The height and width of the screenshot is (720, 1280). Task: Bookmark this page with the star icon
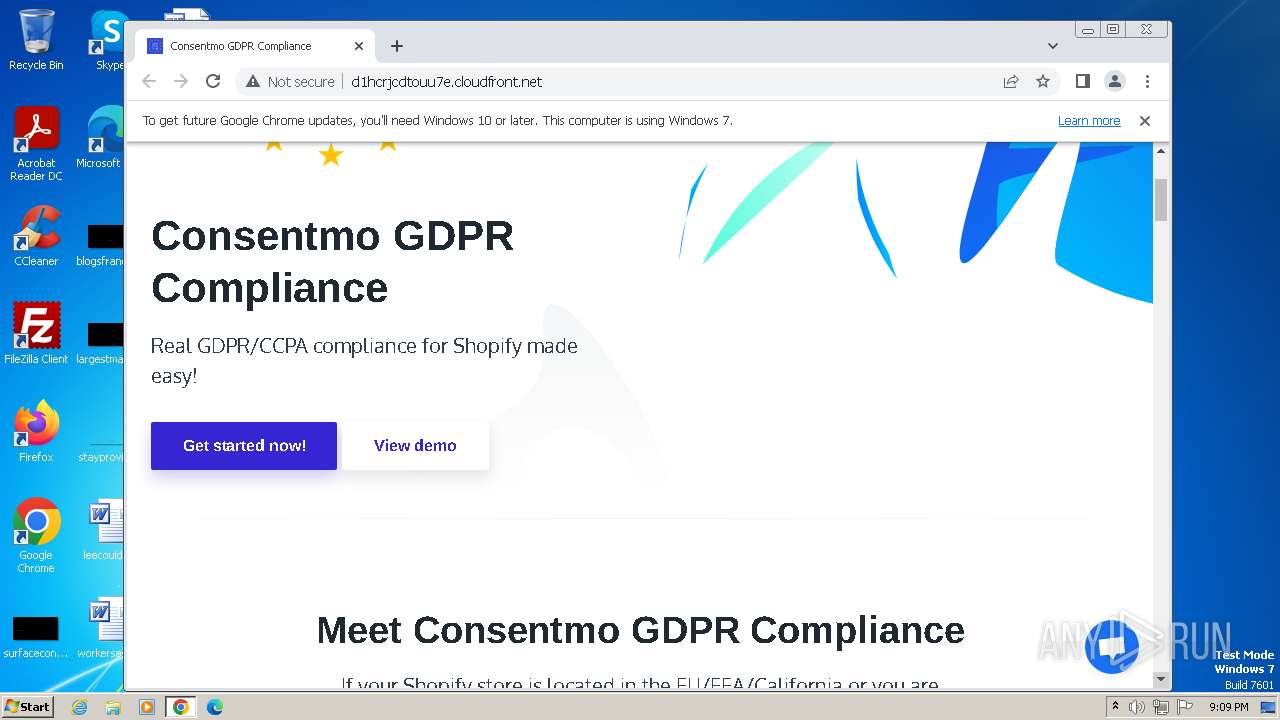click(1043, 82)
